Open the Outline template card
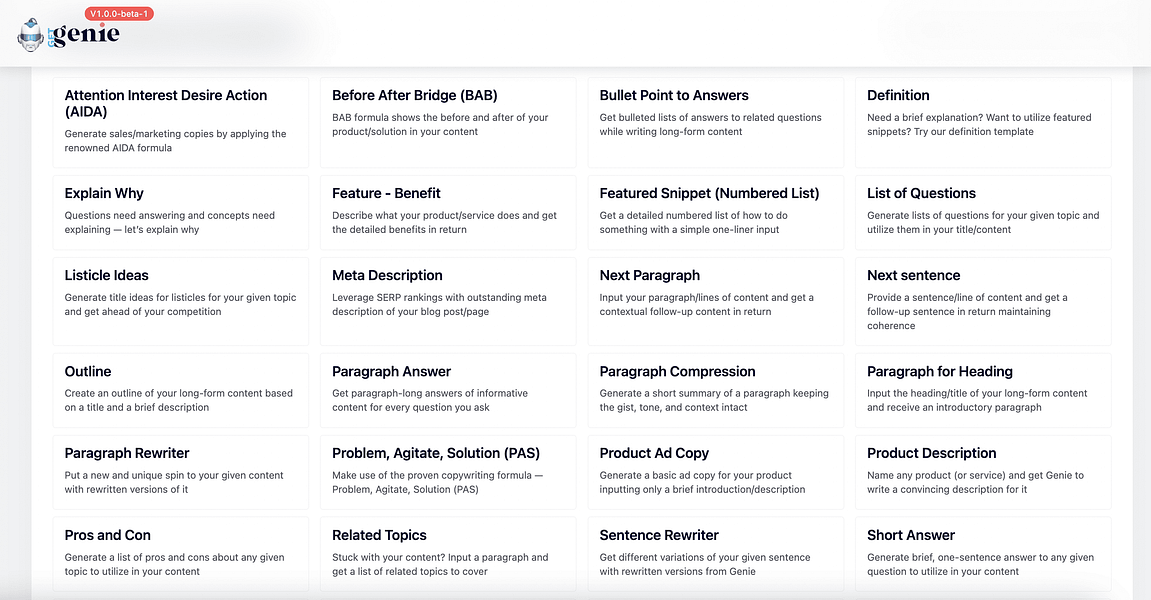 [x=181, y=391]
